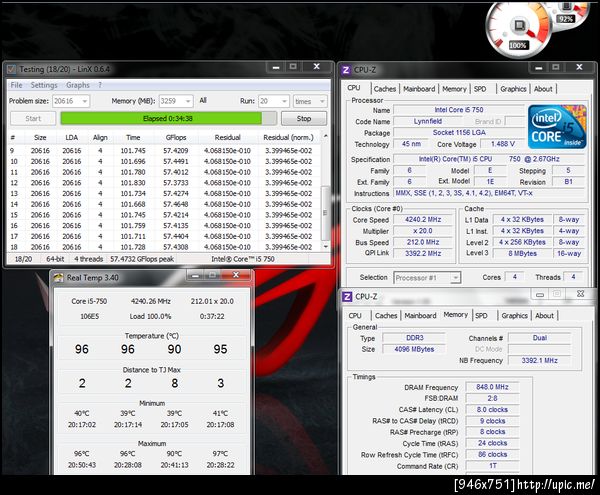Click the Real Temp title bar icon
This screenshot has height=495, width=600.
coord(58,278)
